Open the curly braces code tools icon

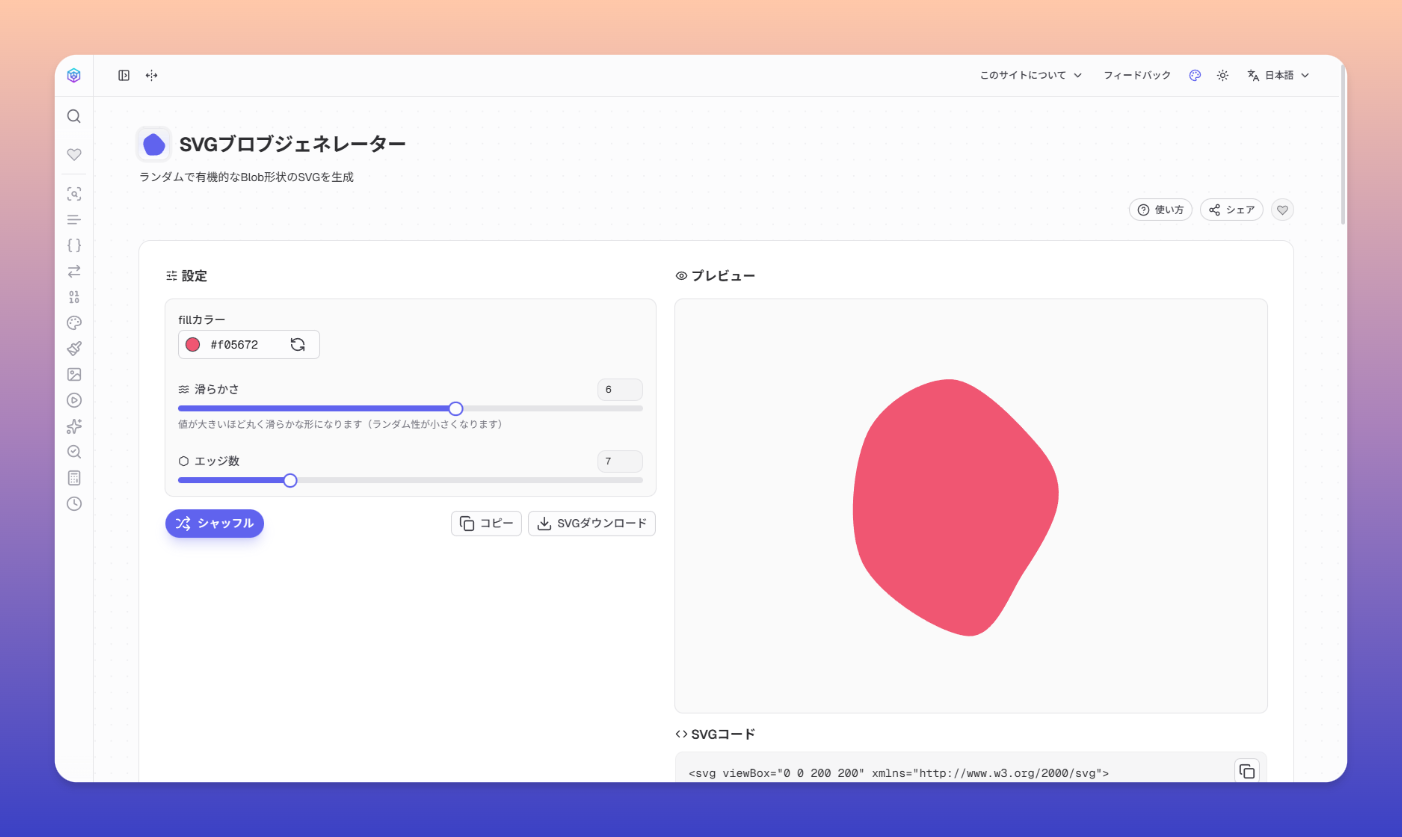[x=74, y=245]
